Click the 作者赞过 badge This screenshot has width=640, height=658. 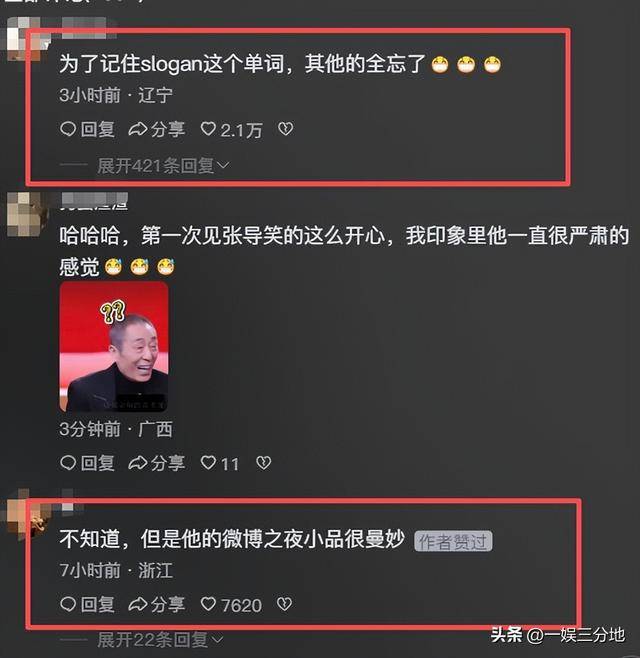point(453,541)
